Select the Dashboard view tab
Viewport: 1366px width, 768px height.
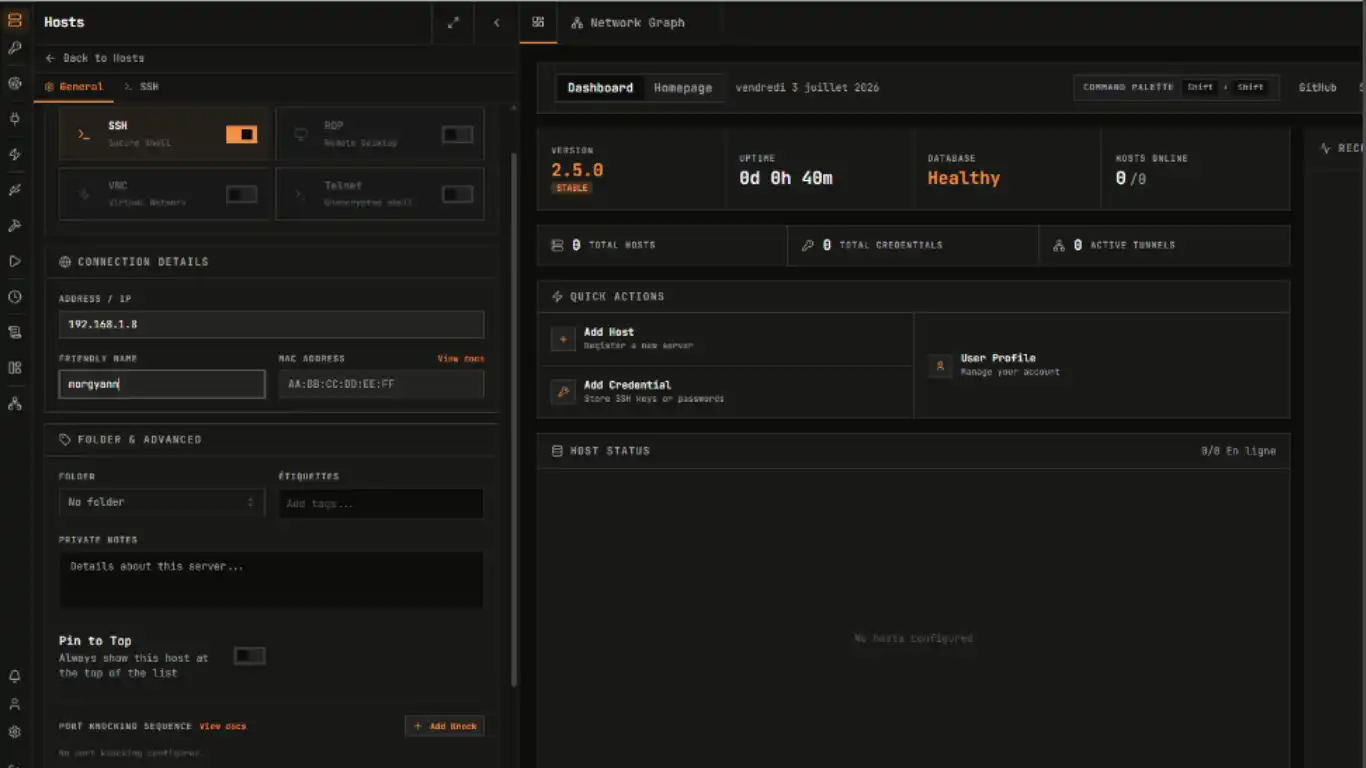coord(600,88)
